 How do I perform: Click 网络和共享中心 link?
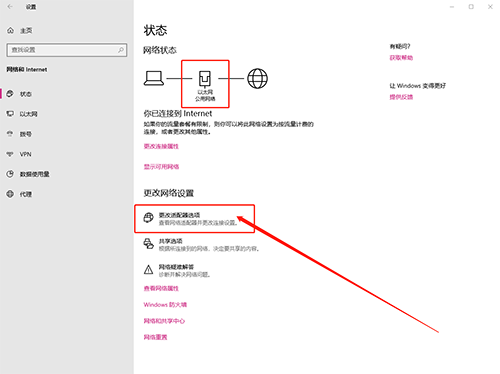pyautogui.click(x=164, y=321)
